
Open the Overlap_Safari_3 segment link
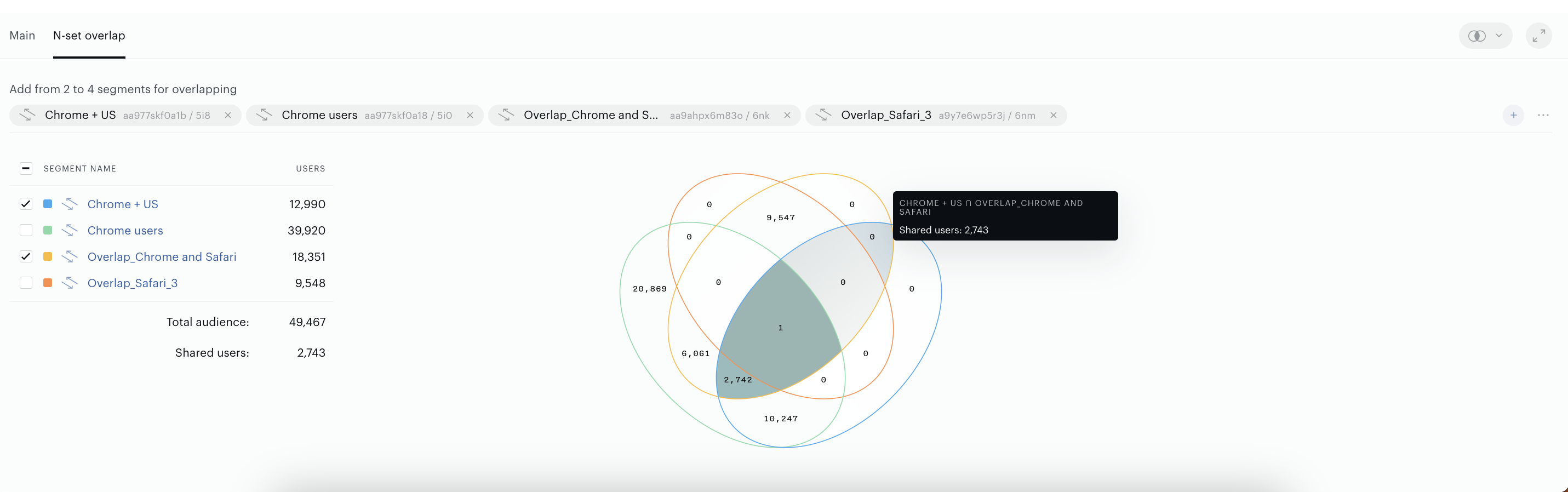click(x=133, y=283)
